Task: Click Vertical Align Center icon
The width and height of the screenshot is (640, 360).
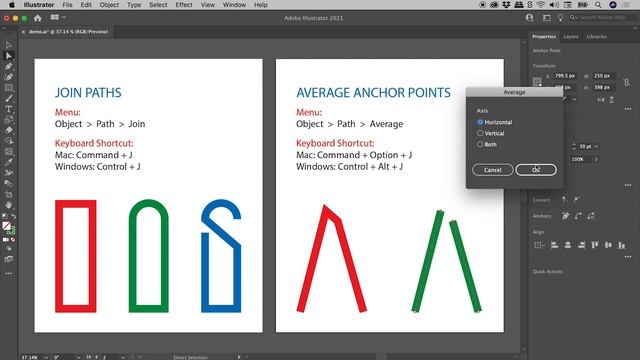Action: pos(608,245)
